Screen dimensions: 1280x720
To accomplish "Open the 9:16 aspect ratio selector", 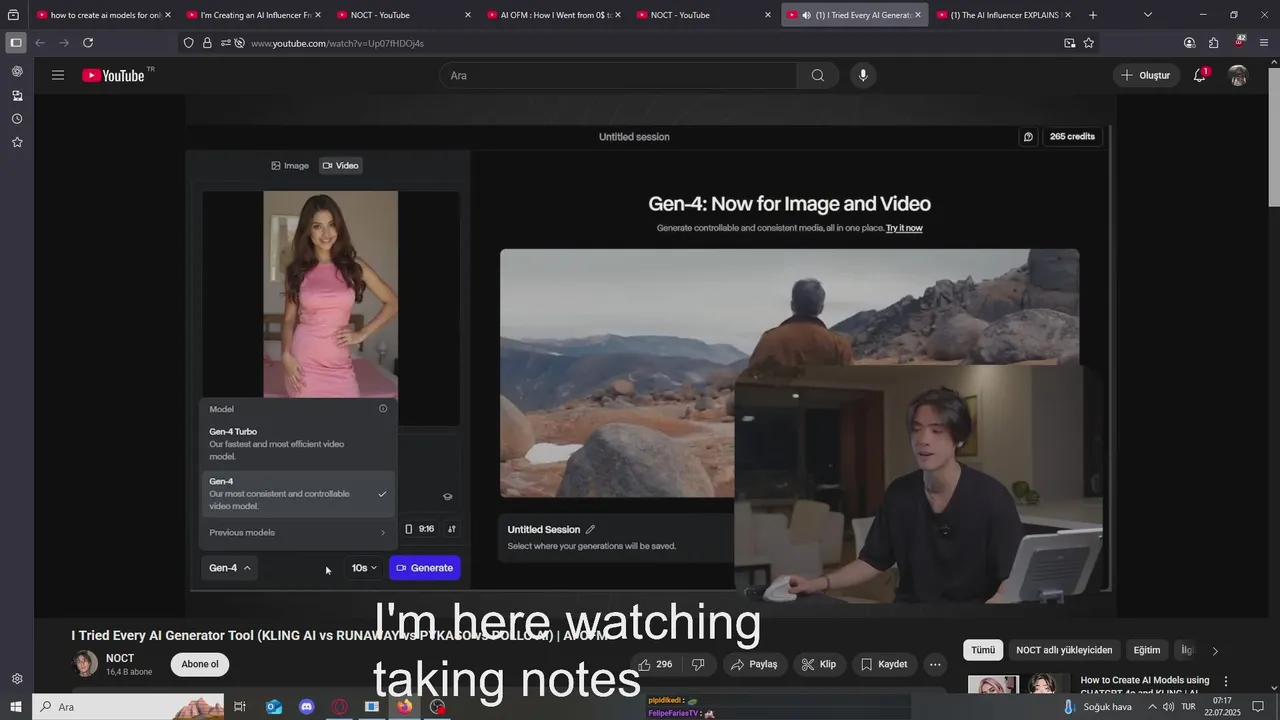I will pyautogui.click(x=420, y=529).
